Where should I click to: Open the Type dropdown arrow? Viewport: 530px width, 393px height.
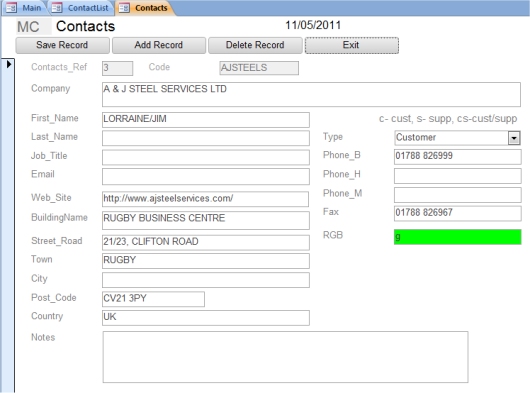(514, 138)
